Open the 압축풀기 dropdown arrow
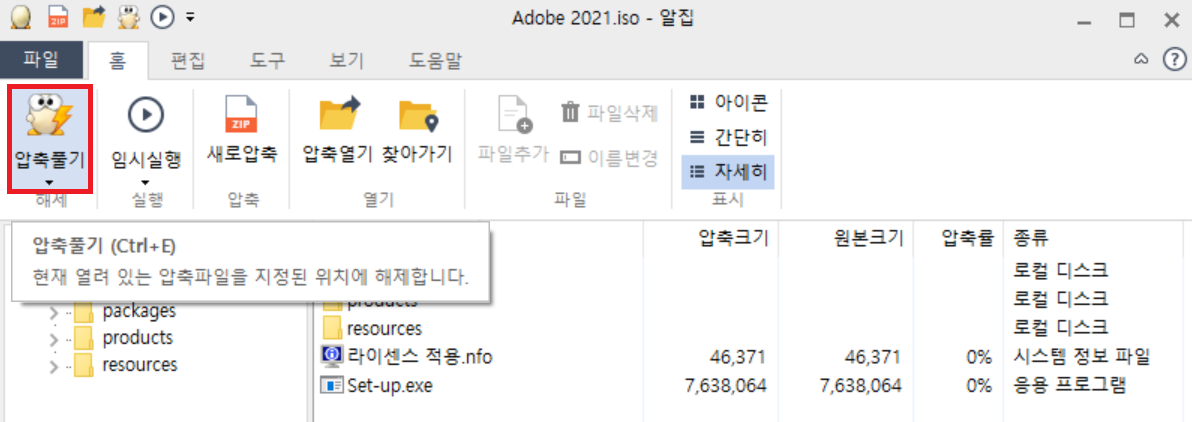1192x422 pixels. pos(50,182)
